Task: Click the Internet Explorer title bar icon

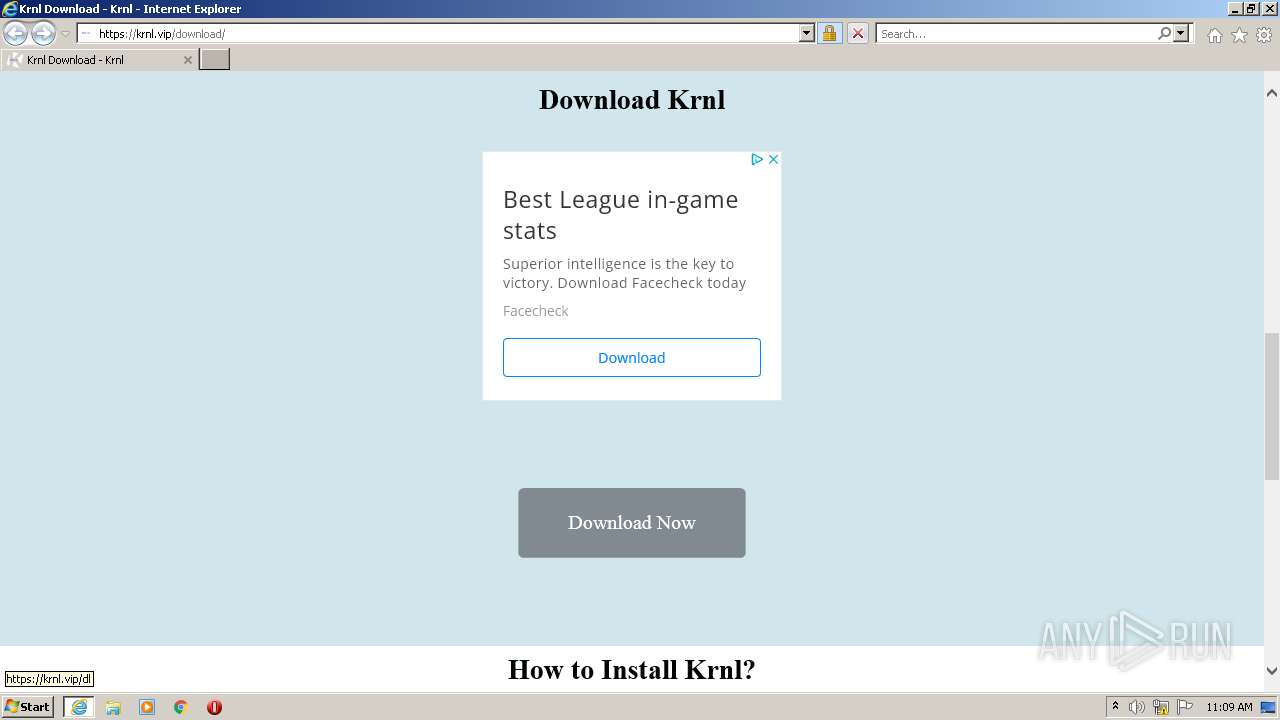Action: (9, 9)
